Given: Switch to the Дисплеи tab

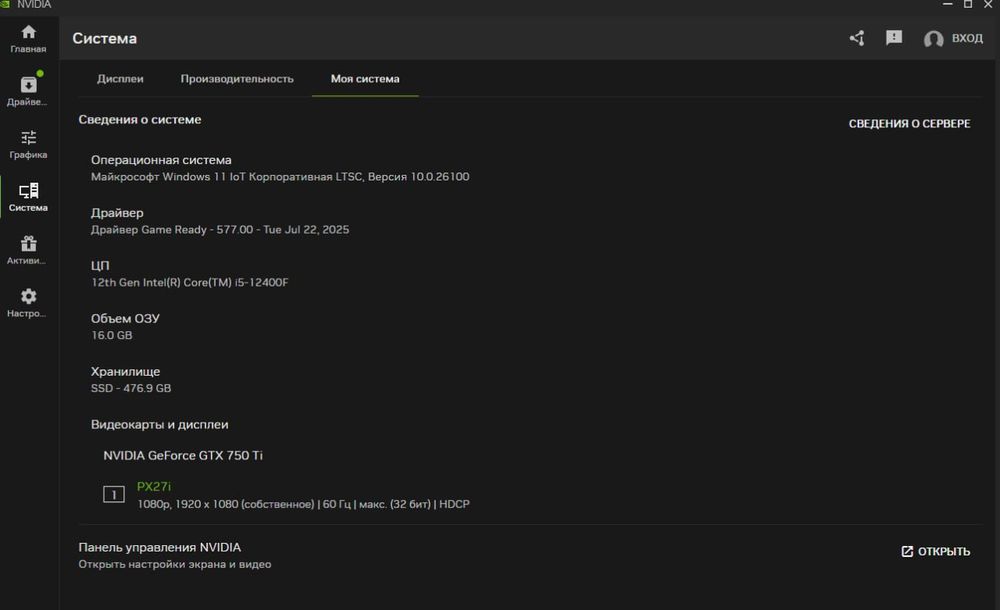Looking at the screenshot, I should tap(120, 79).
